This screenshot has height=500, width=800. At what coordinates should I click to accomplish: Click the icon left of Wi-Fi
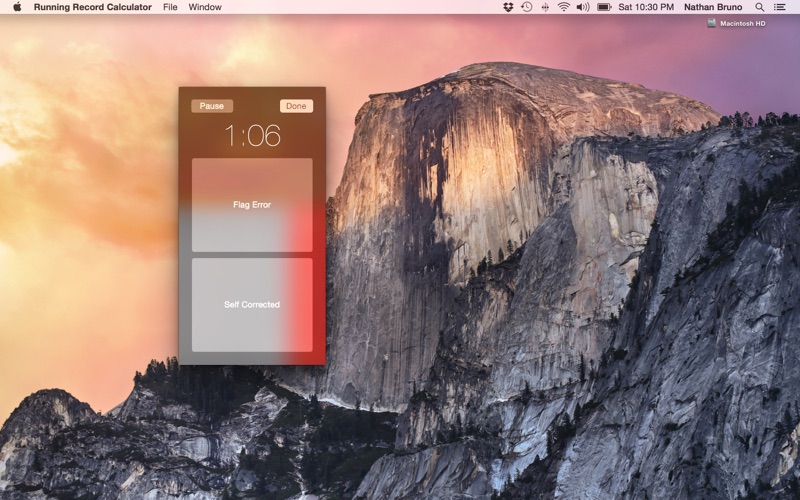[545, 7]
